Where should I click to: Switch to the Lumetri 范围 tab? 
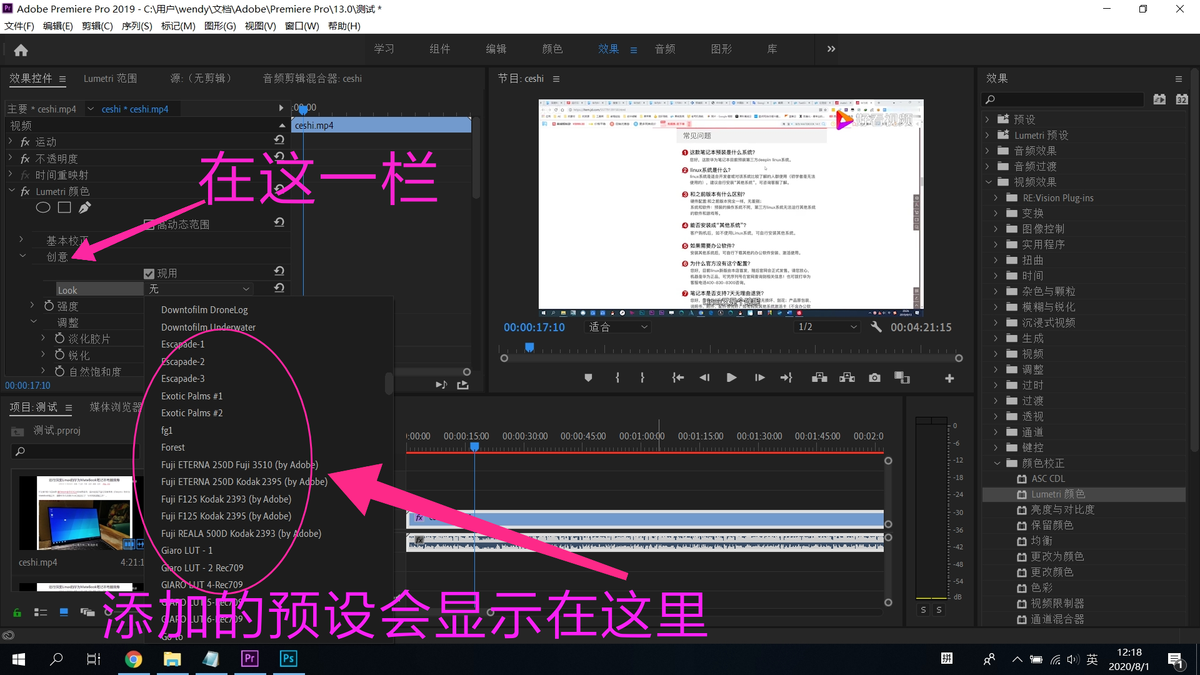[x=110, y=78]
